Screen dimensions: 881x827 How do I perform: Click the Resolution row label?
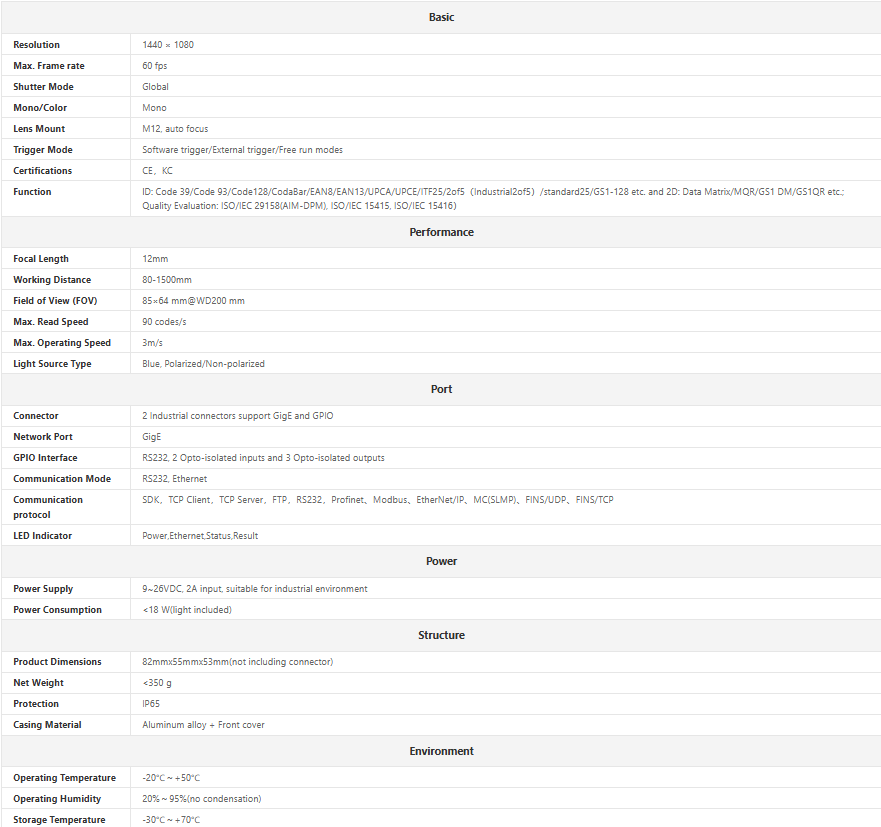37,45
